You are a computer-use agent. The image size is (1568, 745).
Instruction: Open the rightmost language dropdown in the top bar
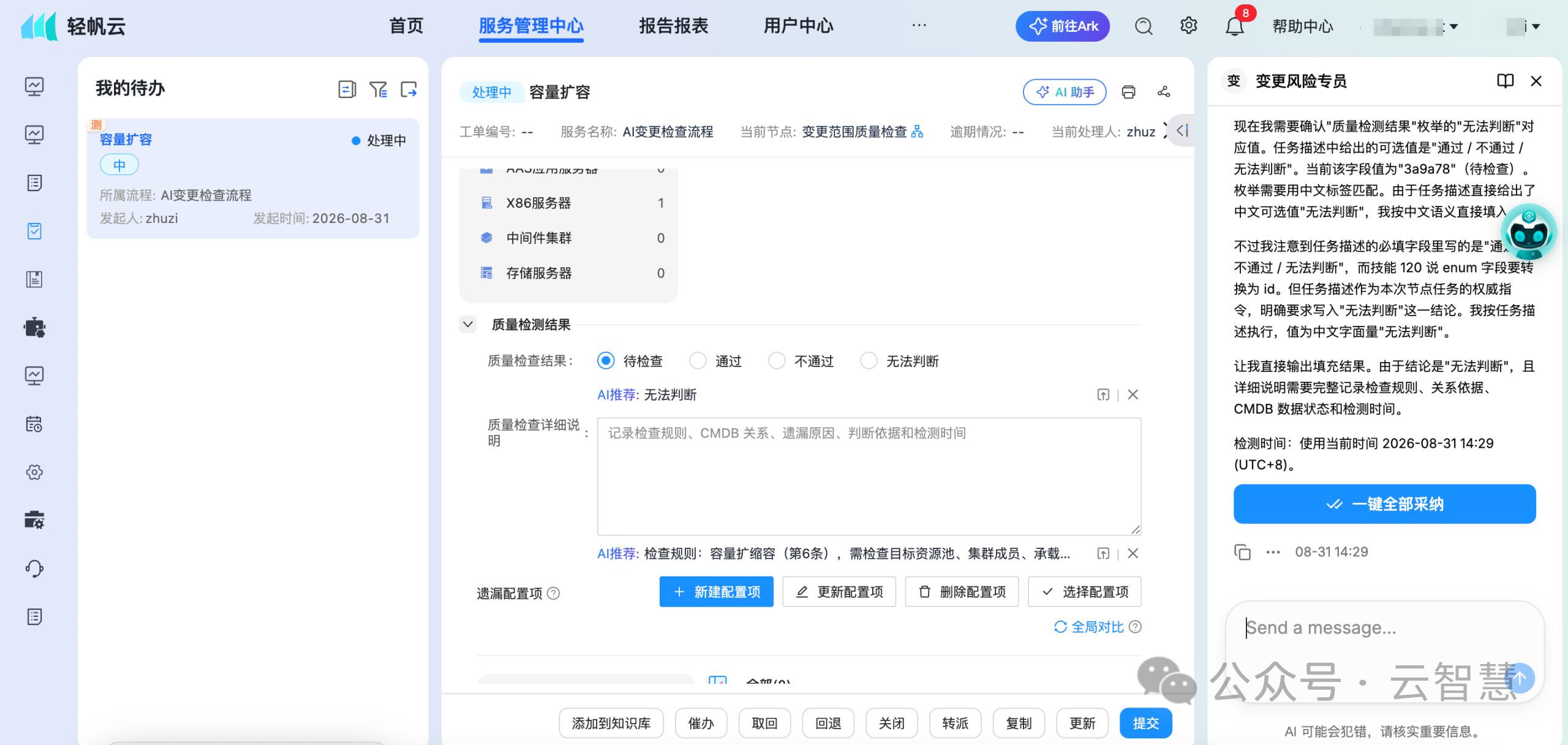tap(1524, 27)
